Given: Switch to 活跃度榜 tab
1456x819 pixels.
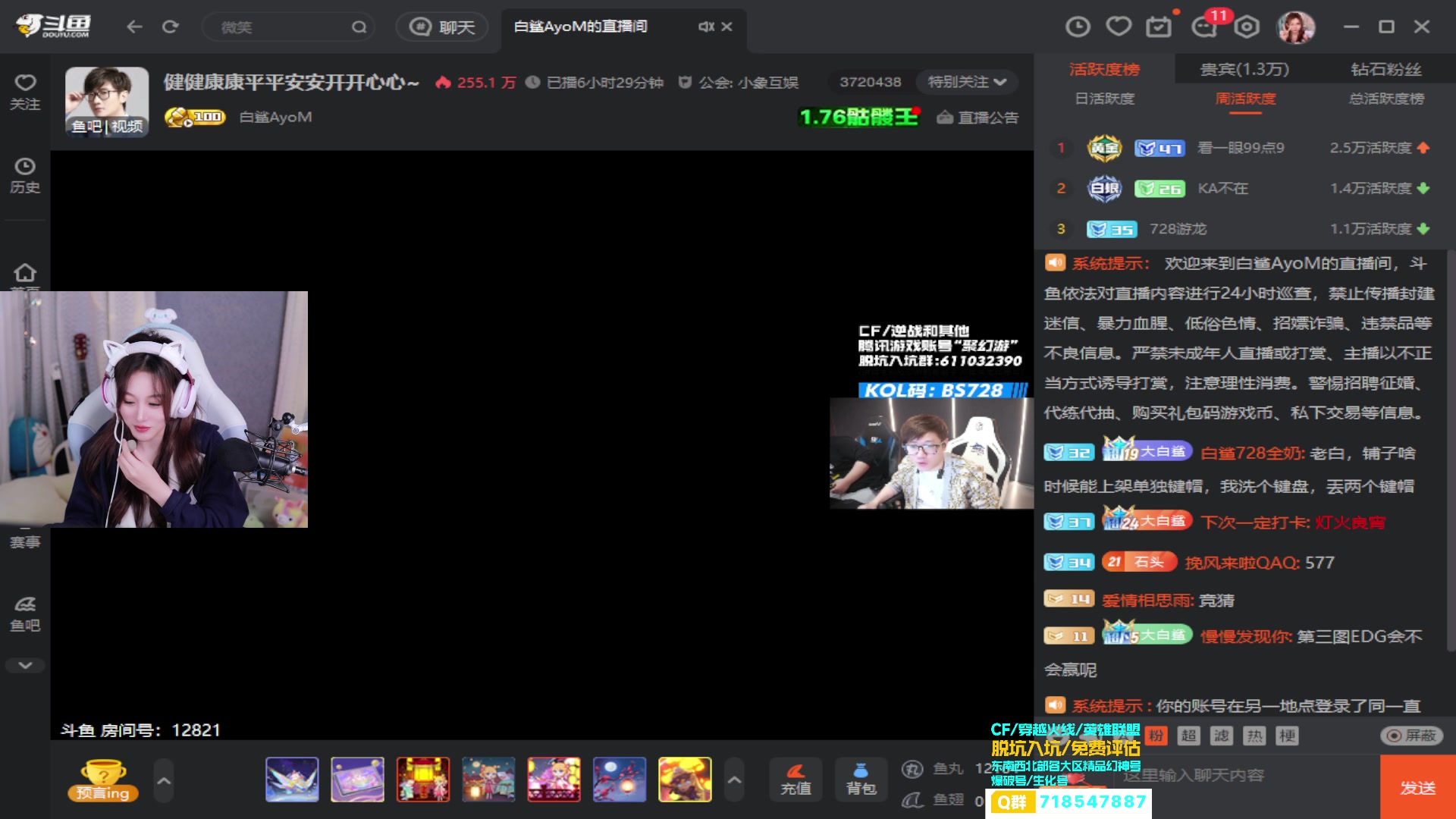Looking at the screenshot, I should [x=1104, y=69].
